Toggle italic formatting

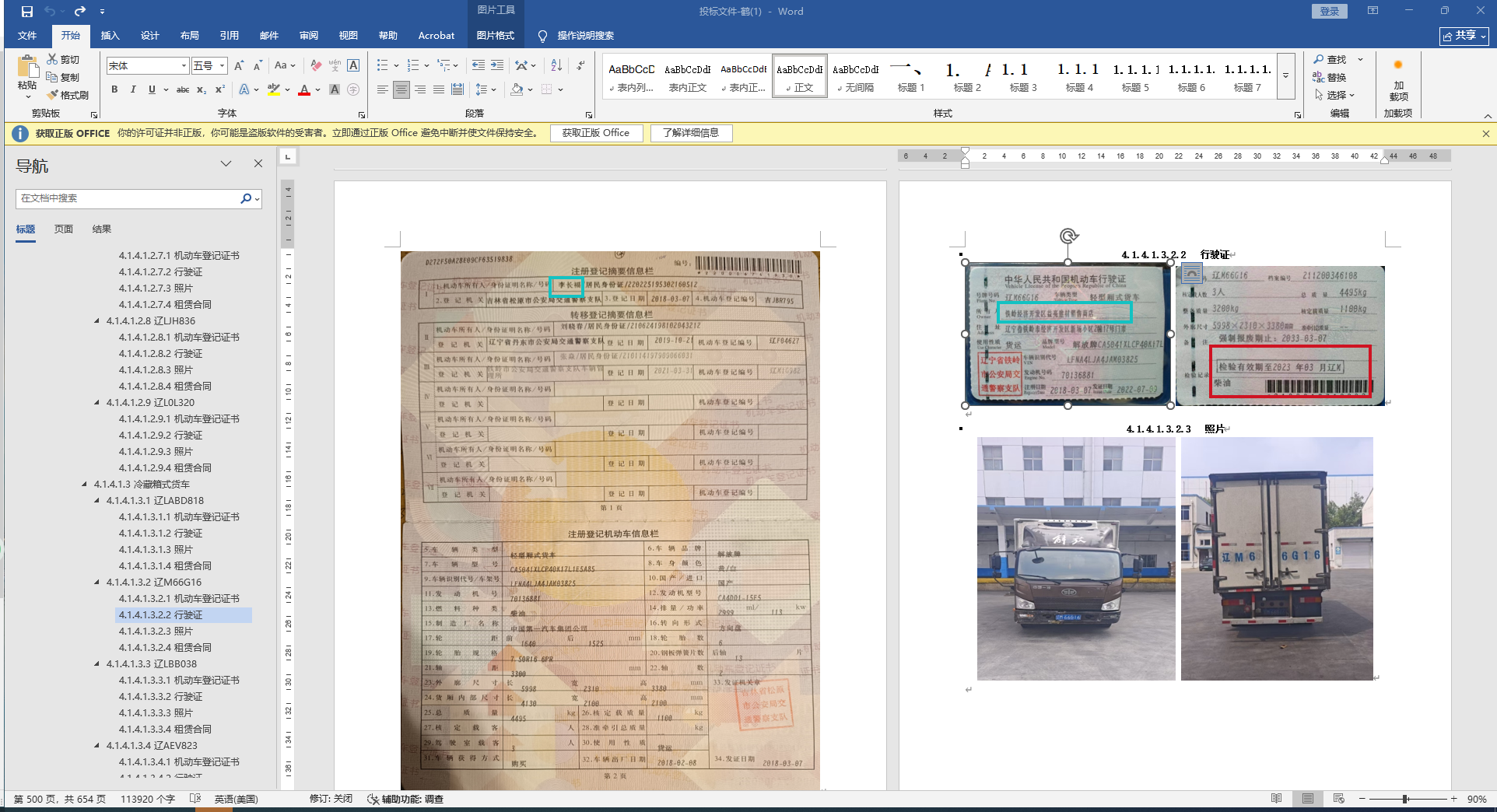[133, 89]
